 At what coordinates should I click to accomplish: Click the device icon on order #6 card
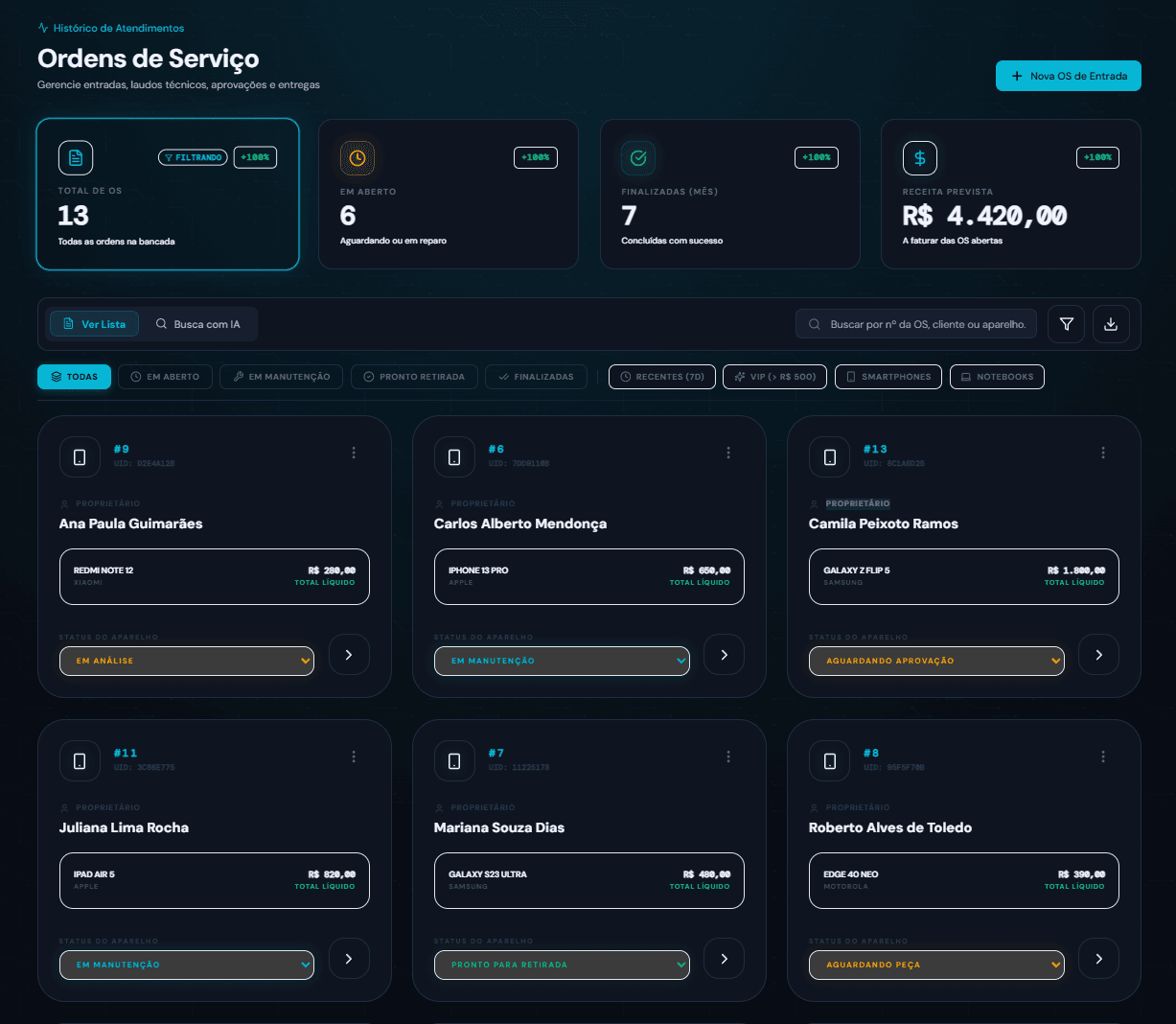coord(454,457)
